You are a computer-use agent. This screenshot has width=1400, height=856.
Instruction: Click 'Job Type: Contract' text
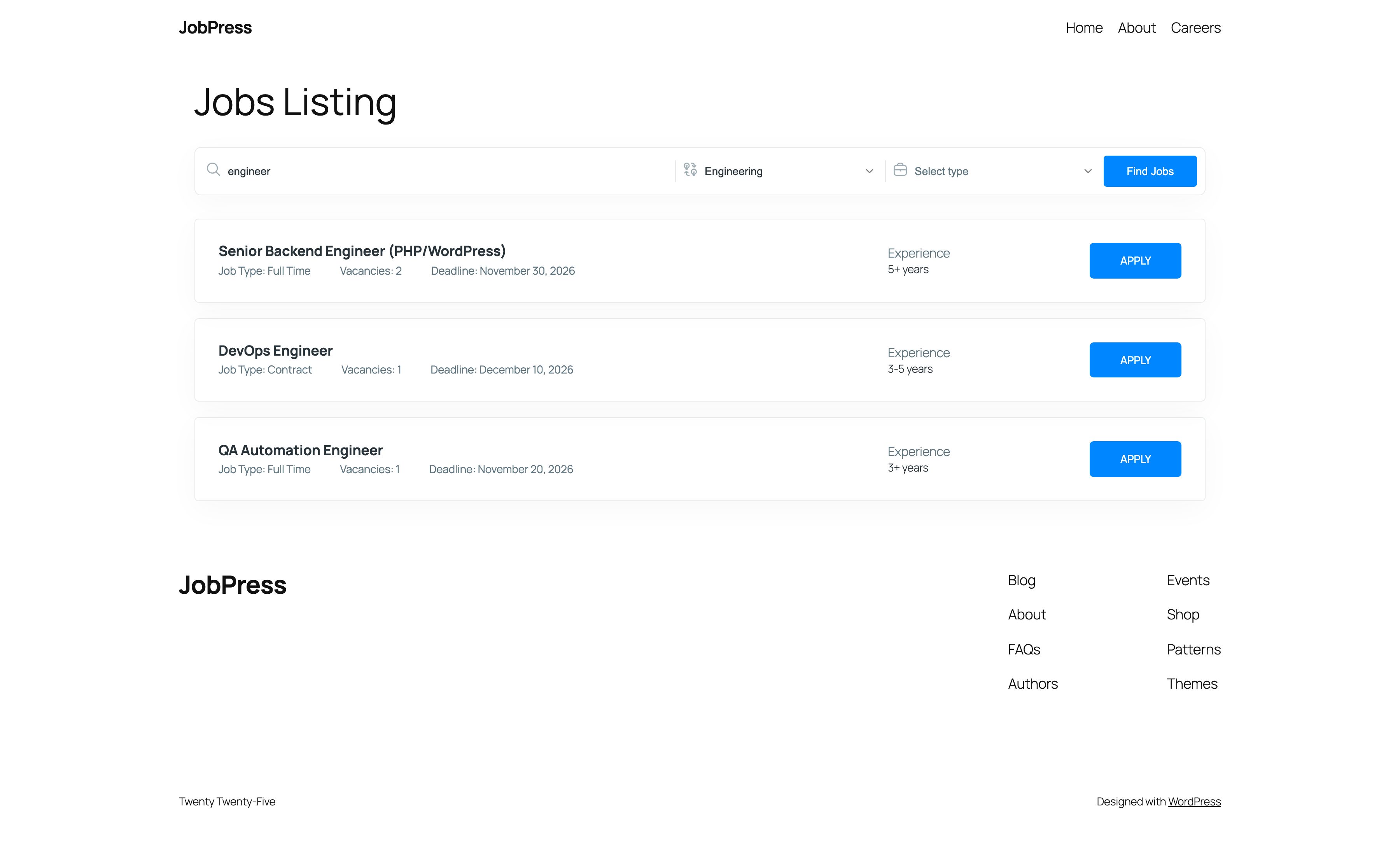pos(265,370)
